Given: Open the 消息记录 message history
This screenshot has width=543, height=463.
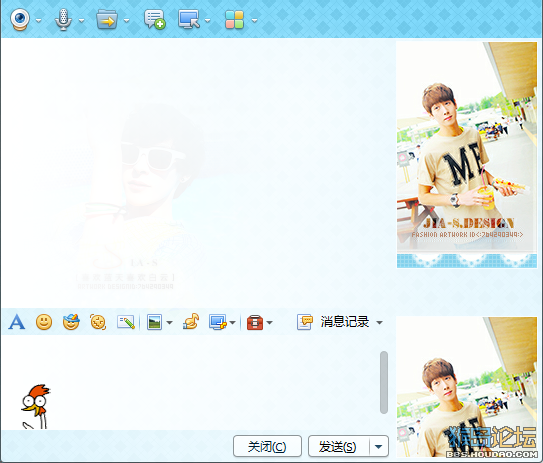Looking at the screenshot, I should [x=345, y=322].
